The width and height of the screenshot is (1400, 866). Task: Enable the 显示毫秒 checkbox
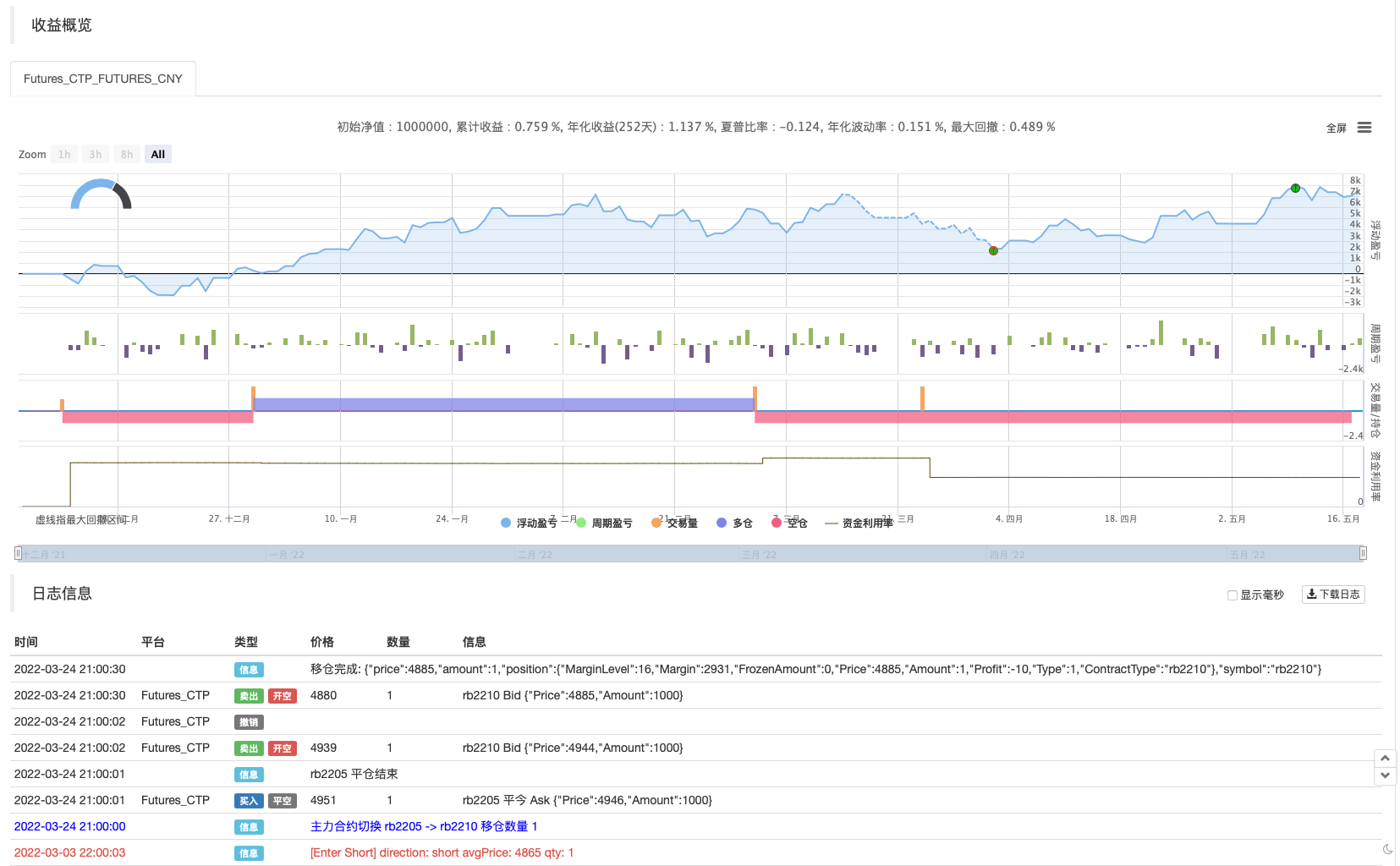[x=1233, y=595]
